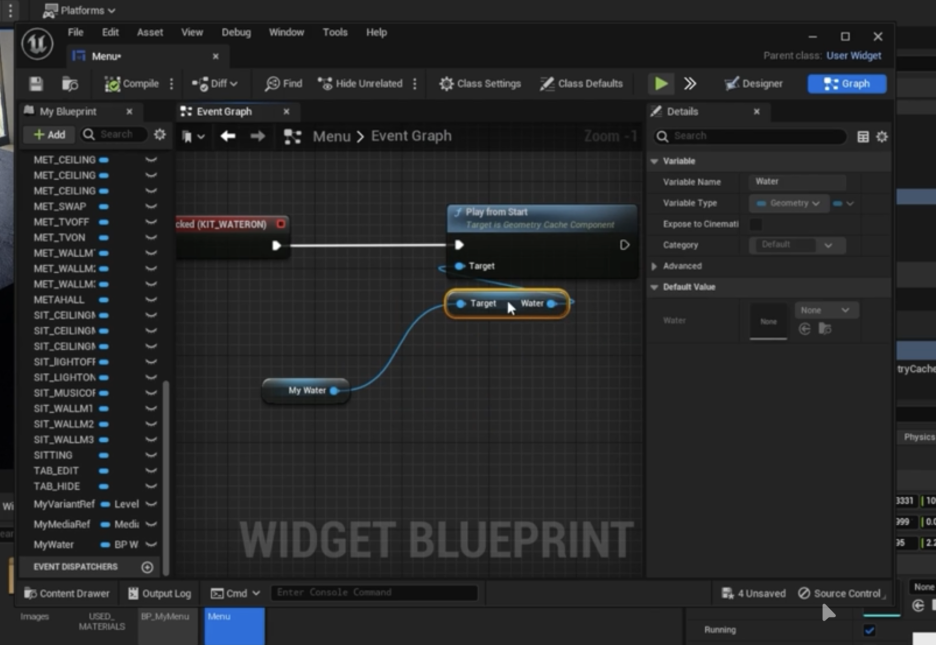The width and height of the screenshot is (936, 645).
Task: Open the Diff dropdown
Action: (215, 84)
